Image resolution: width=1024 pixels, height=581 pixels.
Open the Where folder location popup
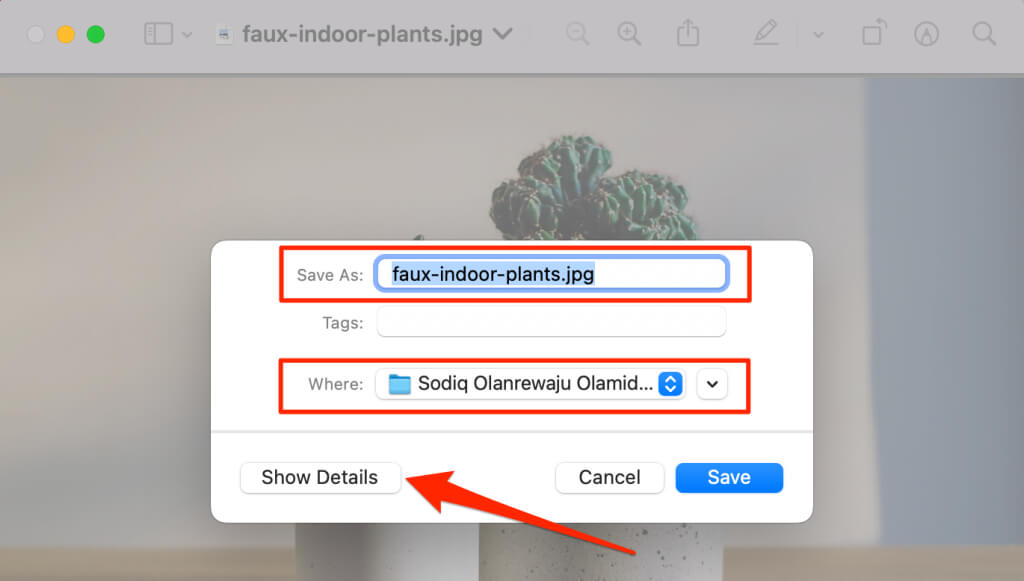pos(530,384)
